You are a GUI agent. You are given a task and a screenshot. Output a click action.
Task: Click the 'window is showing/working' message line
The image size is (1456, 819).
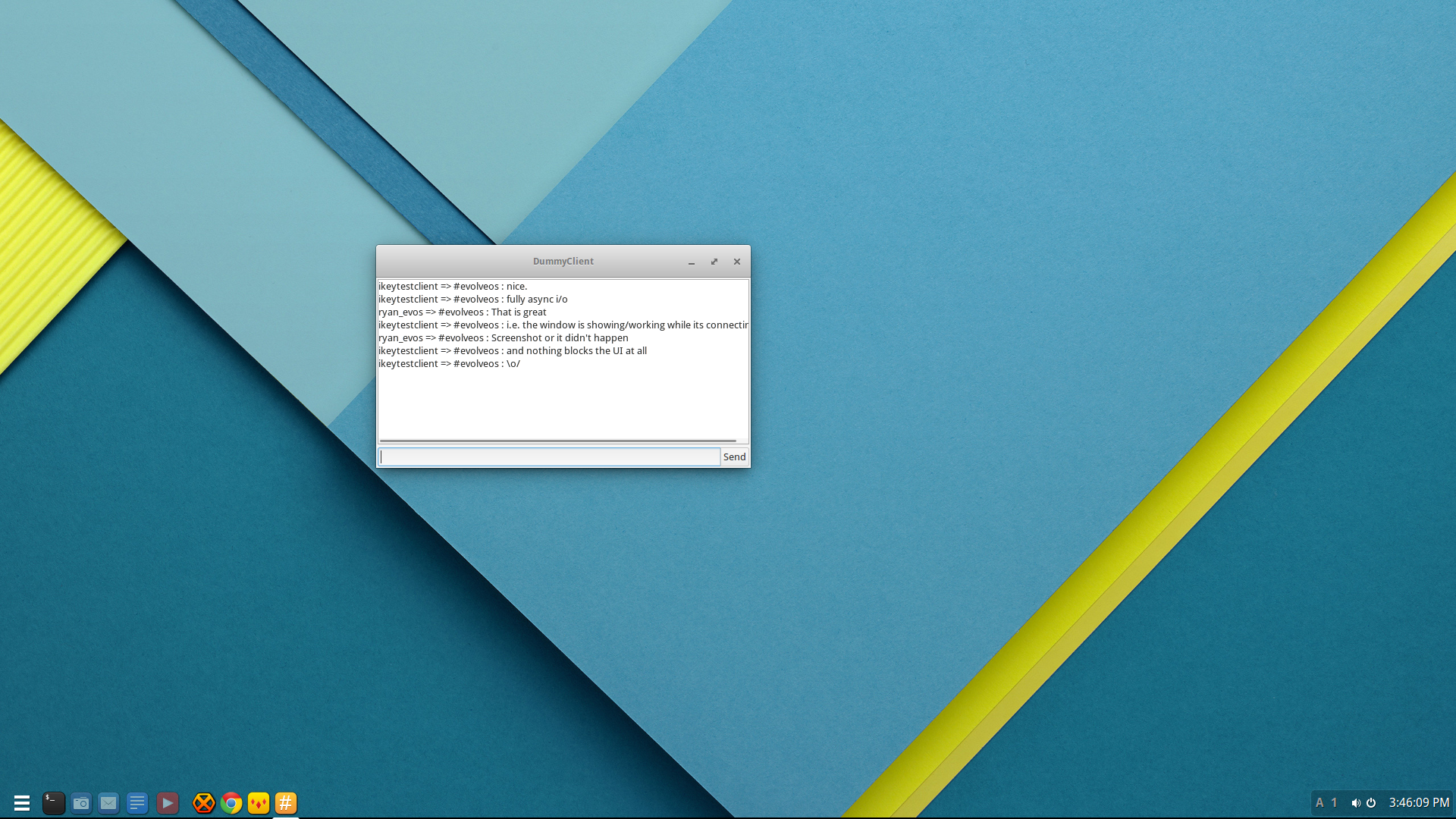tap(563, 325)
